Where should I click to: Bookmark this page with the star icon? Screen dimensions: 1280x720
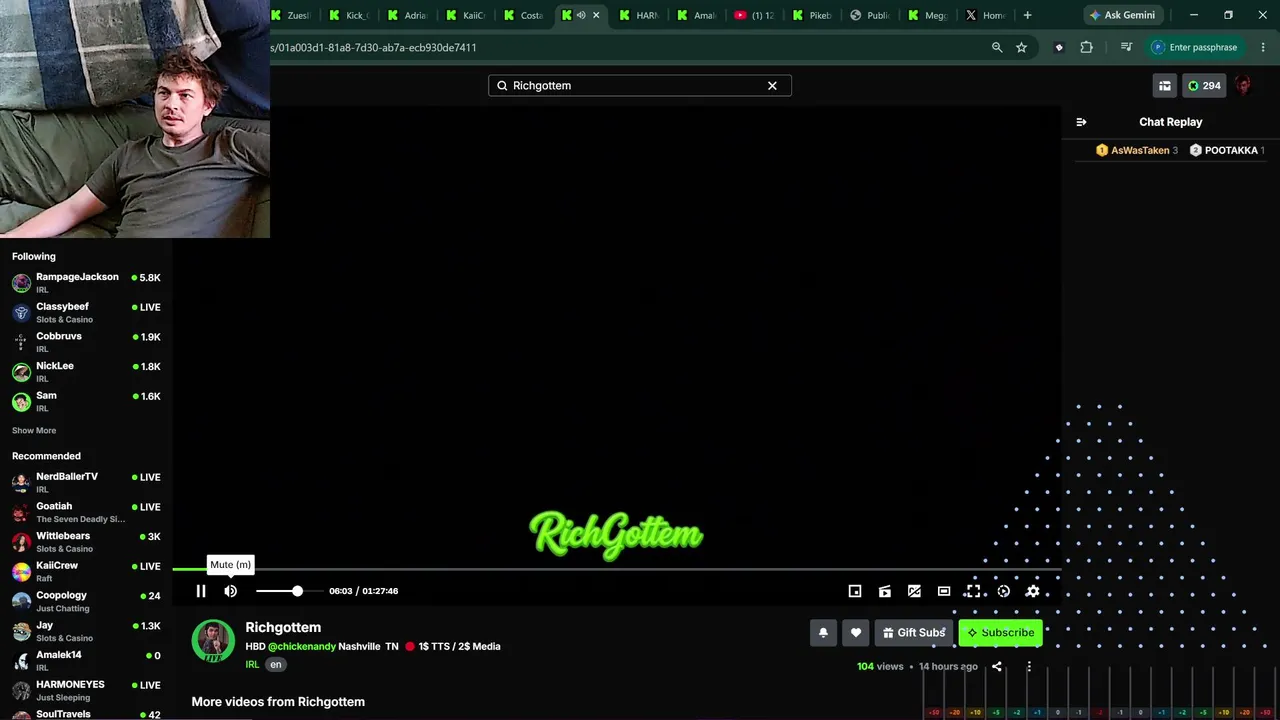pos(1021,47)
